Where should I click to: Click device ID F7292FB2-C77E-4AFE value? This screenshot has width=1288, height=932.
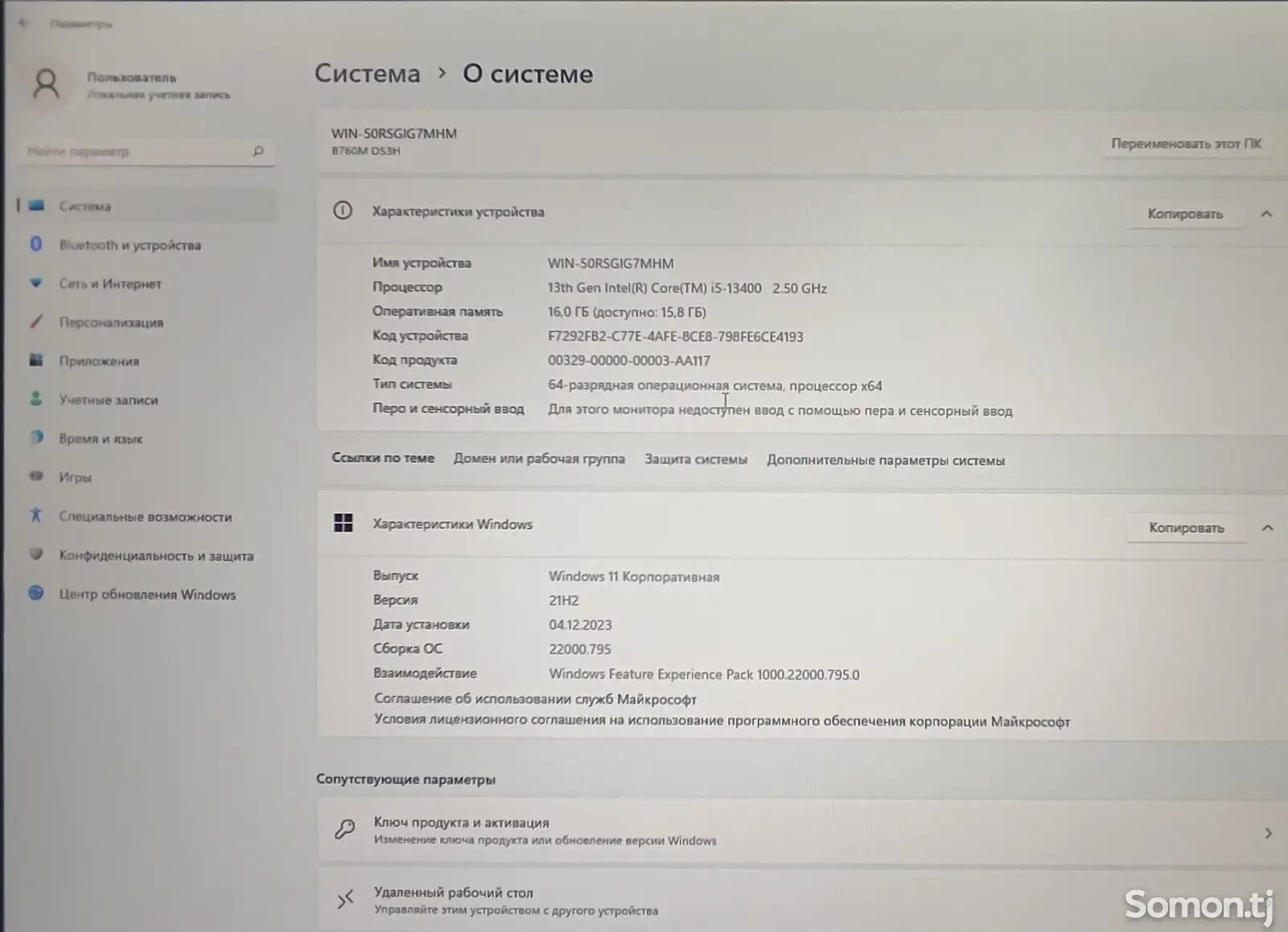pos(675,336)
